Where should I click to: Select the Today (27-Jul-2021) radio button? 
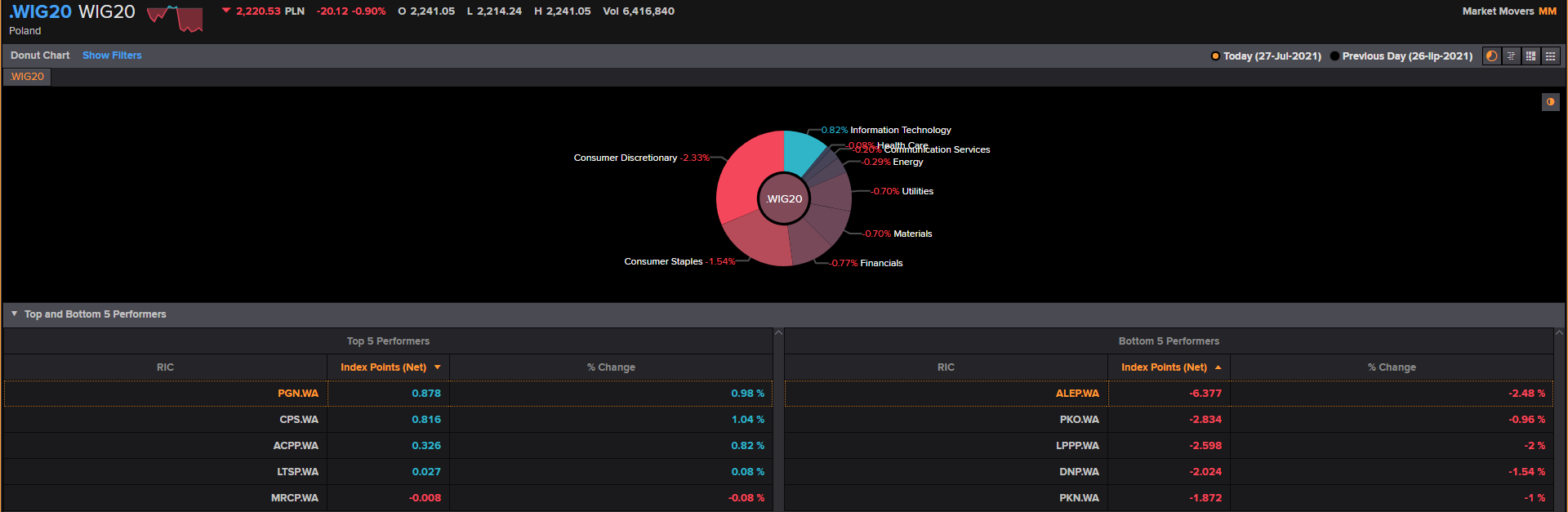[1215, 56]
